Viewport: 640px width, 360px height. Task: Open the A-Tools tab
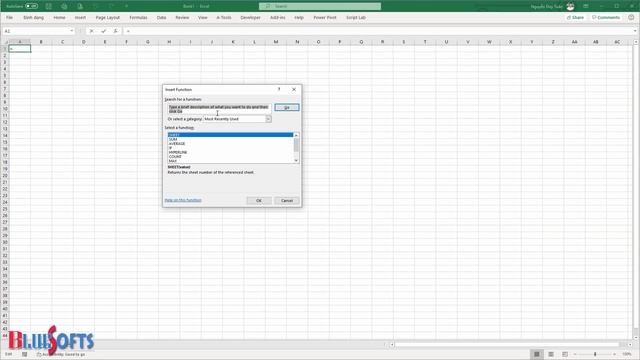(x=224, y=18)
